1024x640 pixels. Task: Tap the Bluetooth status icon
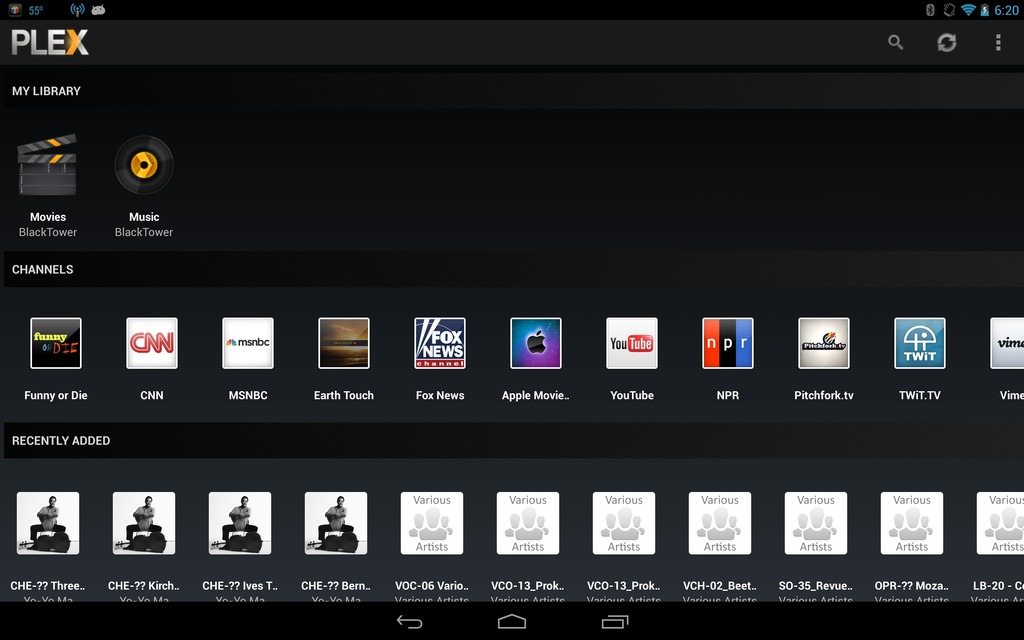930,10
